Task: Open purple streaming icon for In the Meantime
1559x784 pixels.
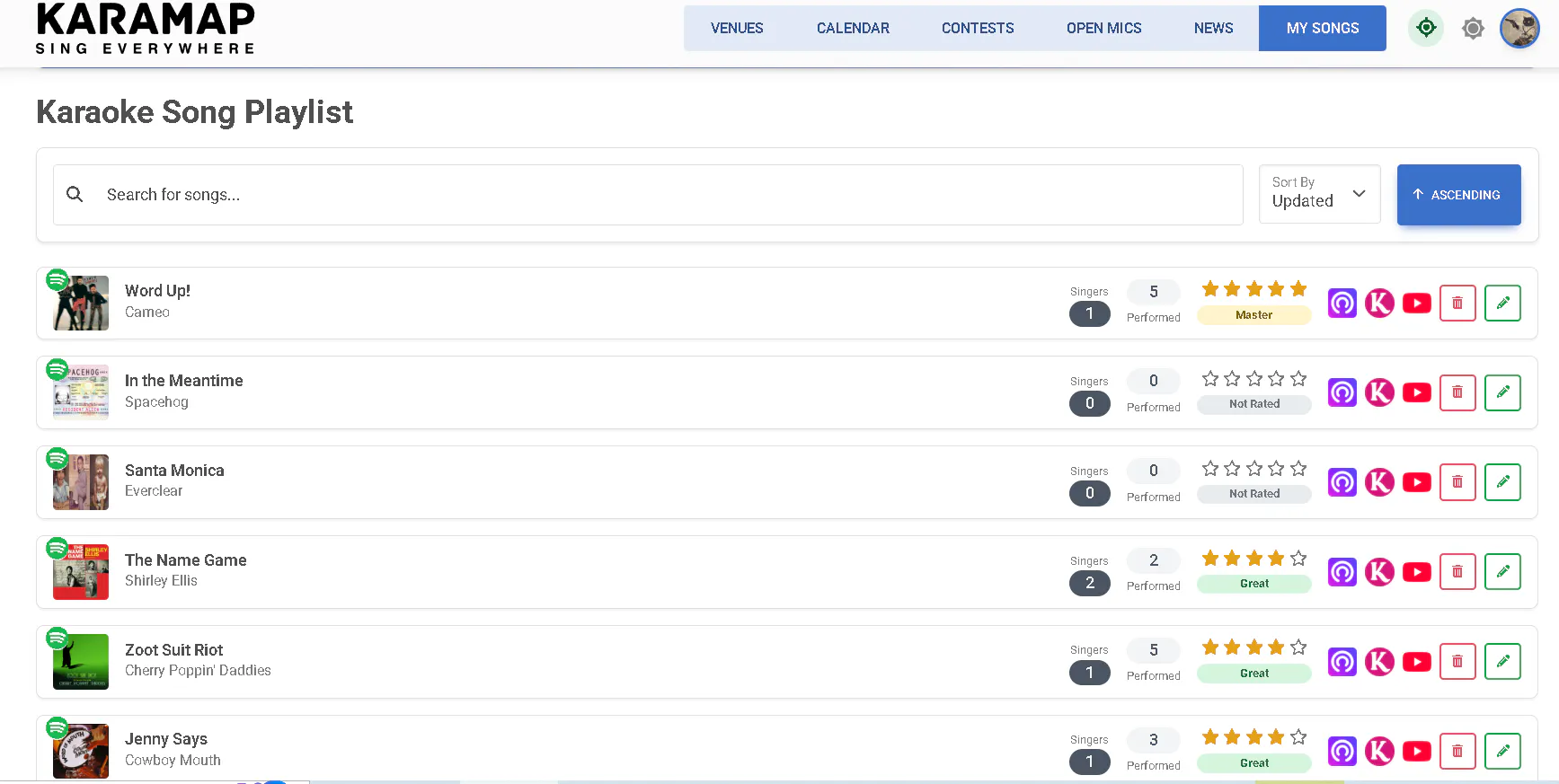Action: click(x=1342, y=392)
